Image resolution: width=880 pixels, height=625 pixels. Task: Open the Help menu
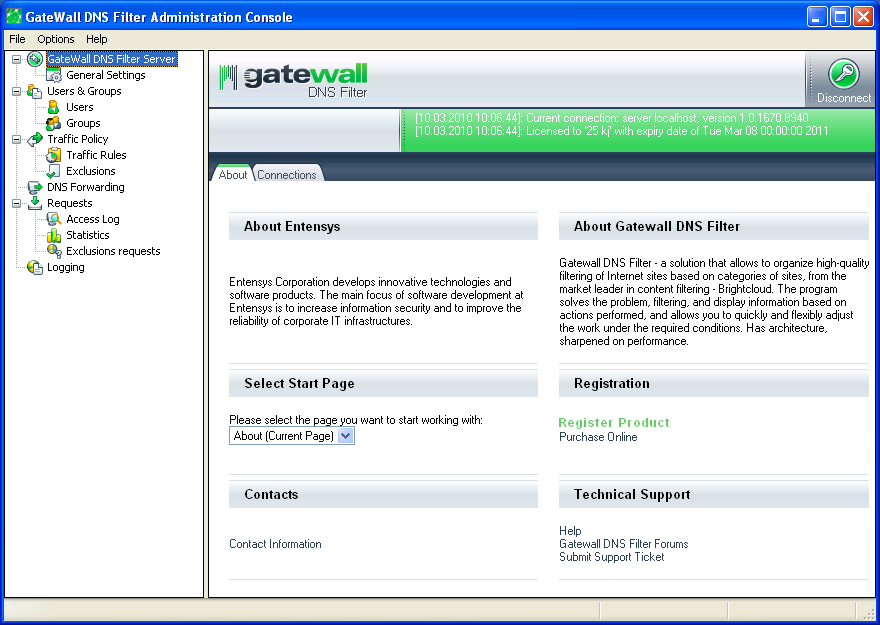coord(97,39)
